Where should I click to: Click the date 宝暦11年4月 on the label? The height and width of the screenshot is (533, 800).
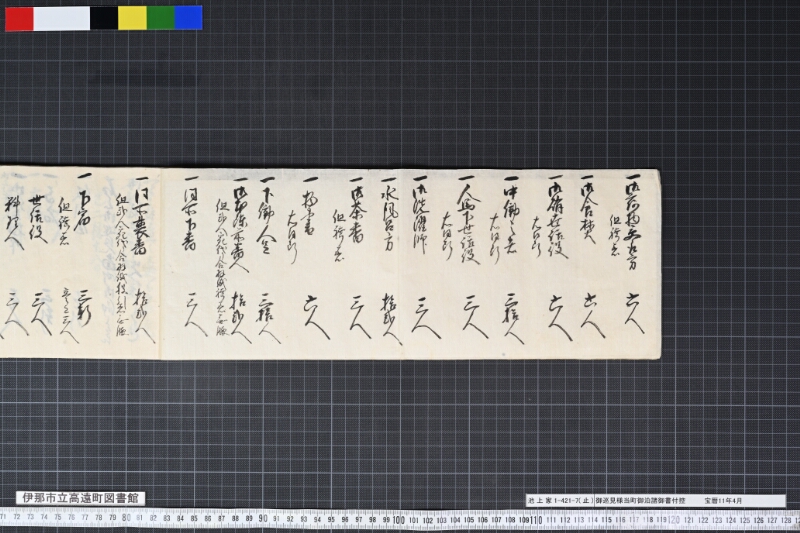[x=723, y=501]
